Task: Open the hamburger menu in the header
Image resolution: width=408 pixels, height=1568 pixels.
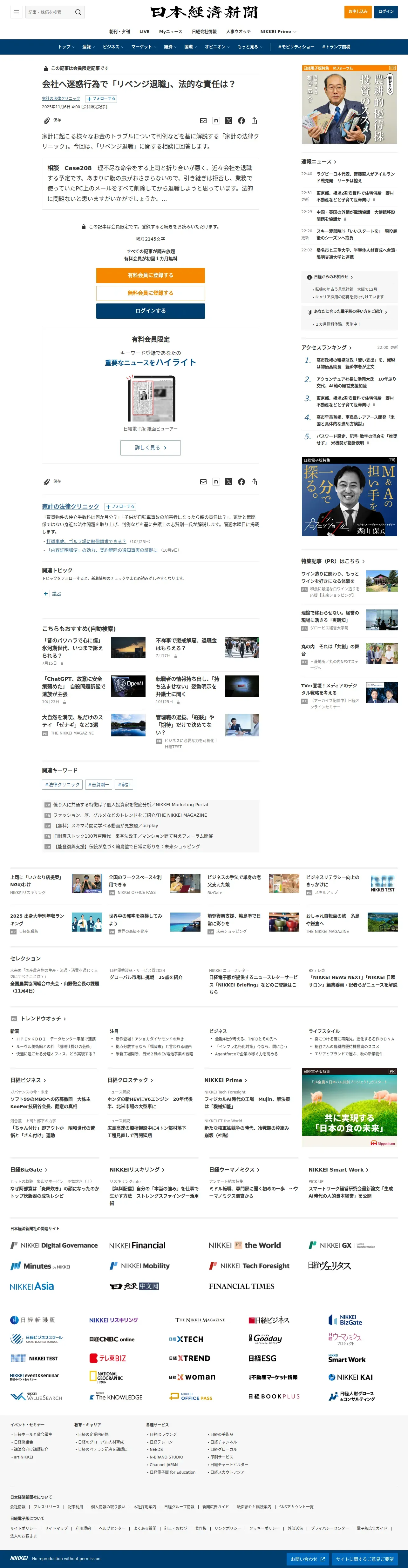Action: click(16, 12)
